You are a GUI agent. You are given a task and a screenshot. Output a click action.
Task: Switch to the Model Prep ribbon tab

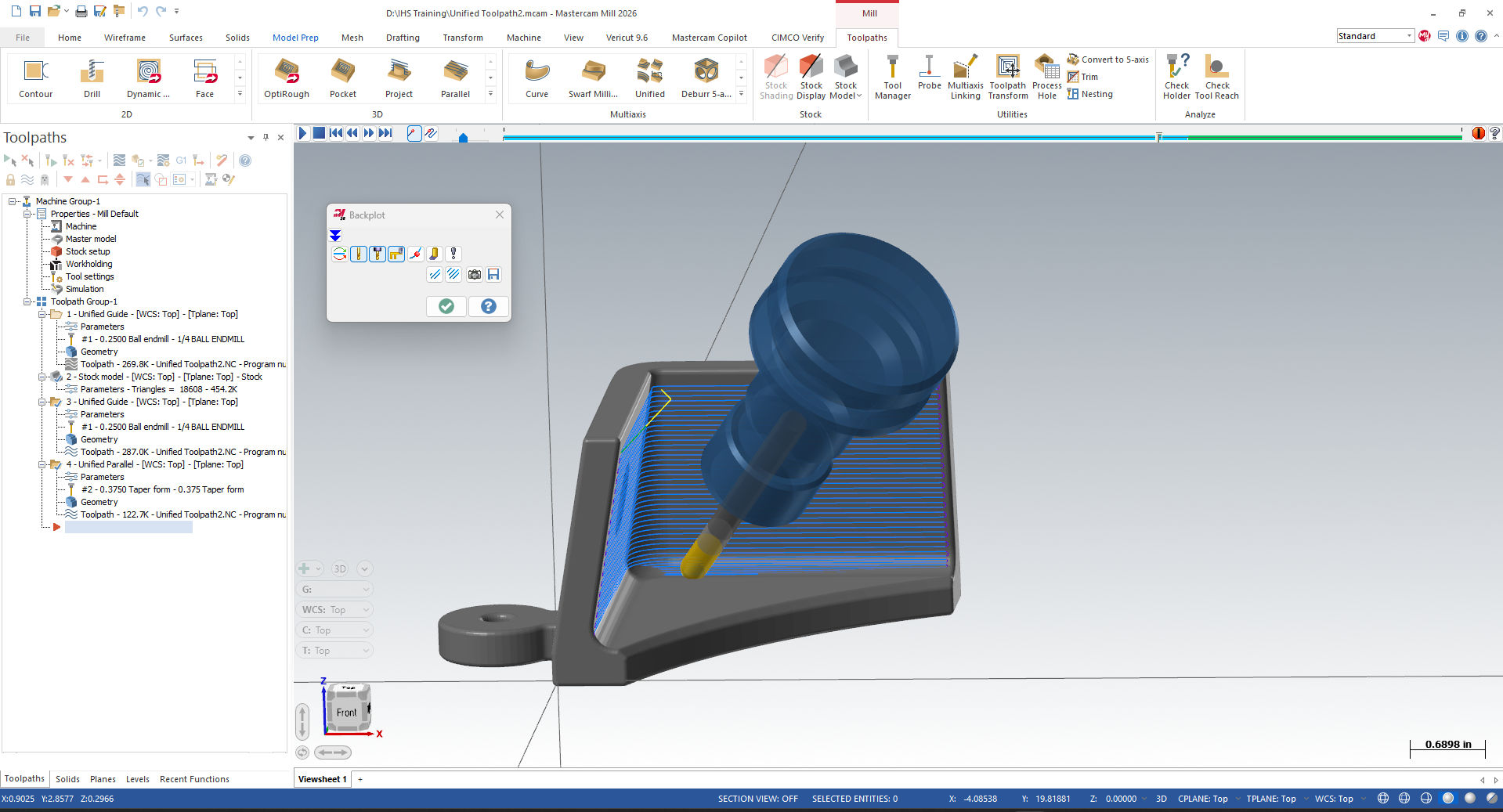[x=295, y=37]
